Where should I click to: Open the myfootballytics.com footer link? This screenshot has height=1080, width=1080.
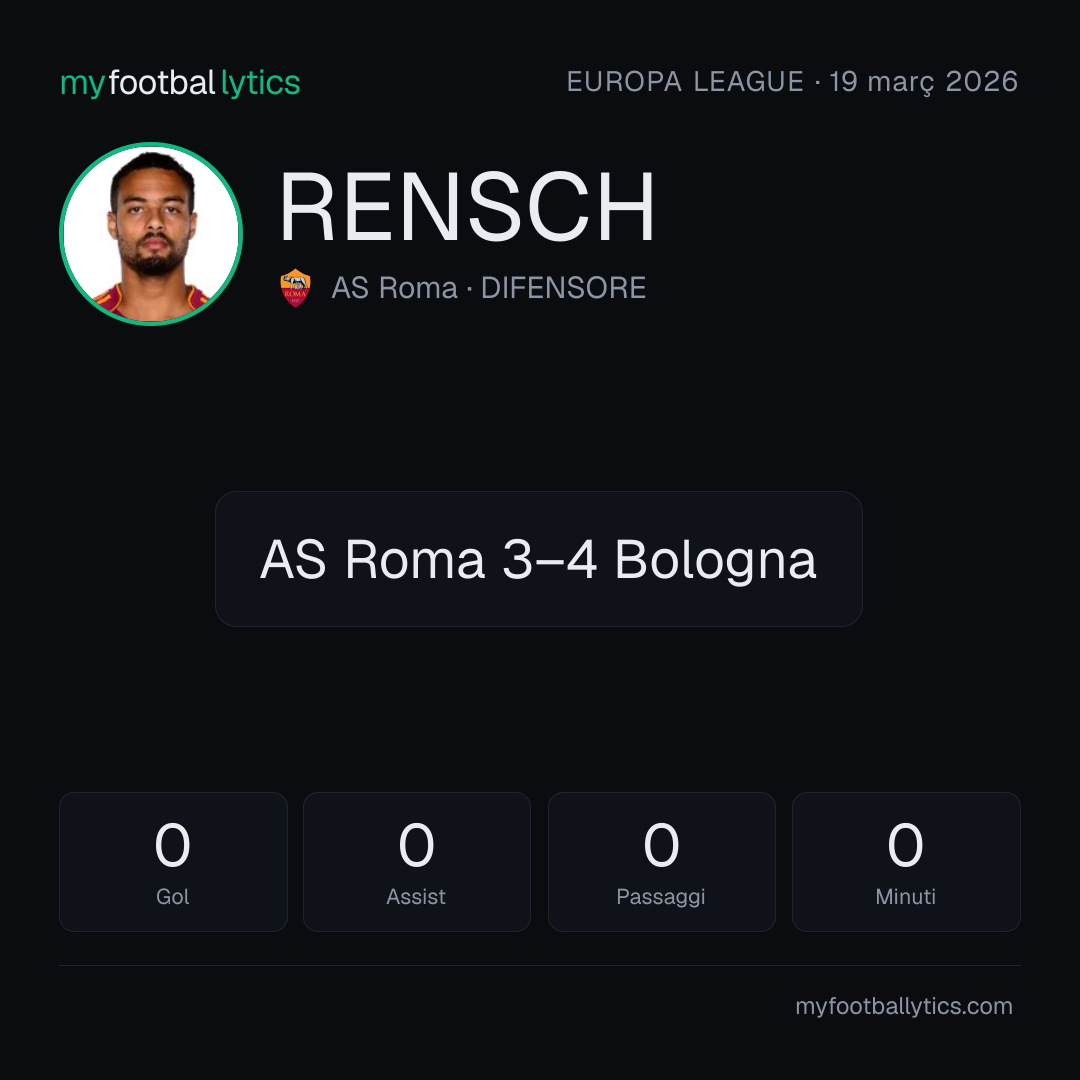tap(904, 1006)
